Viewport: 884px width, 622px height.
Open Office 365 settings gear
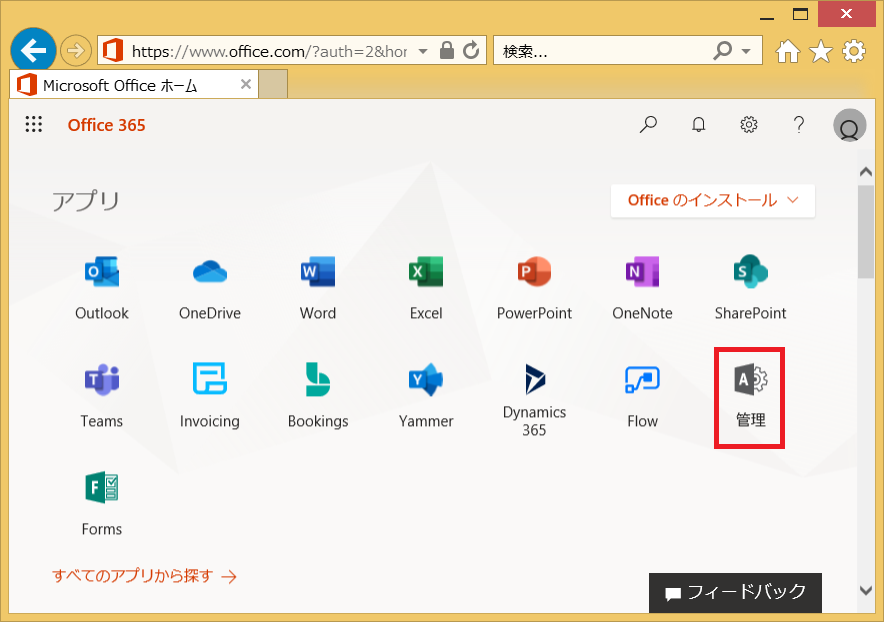tap(749, 124)
